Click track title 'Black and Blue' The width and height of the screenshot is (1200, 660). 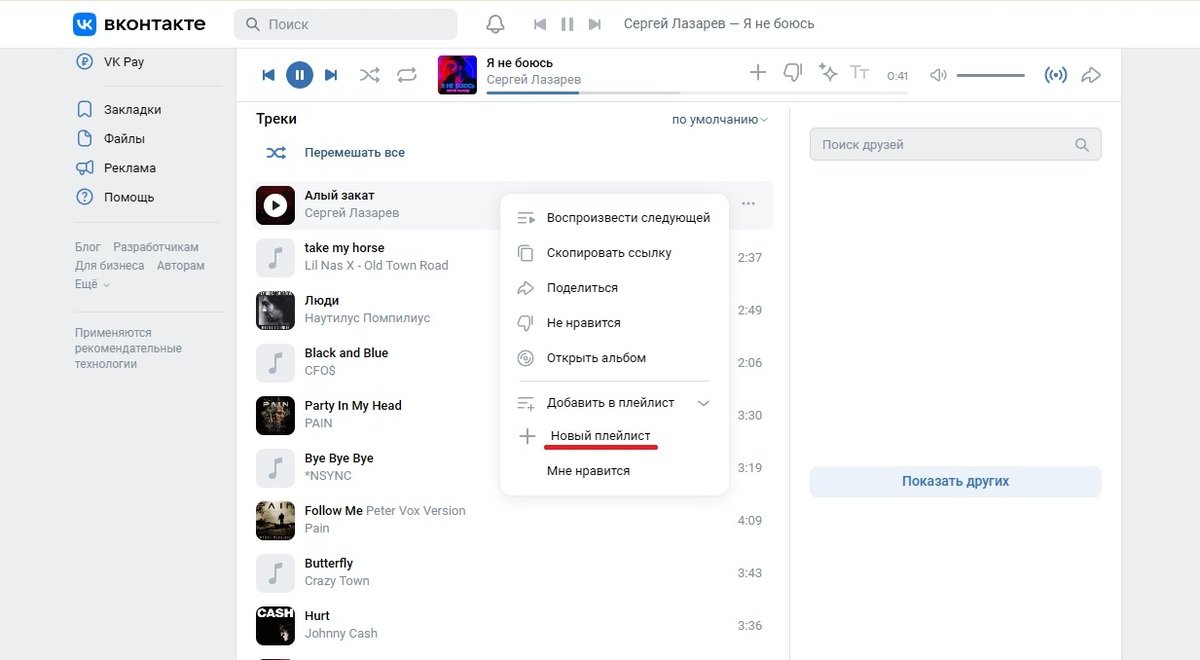point(346,353)
